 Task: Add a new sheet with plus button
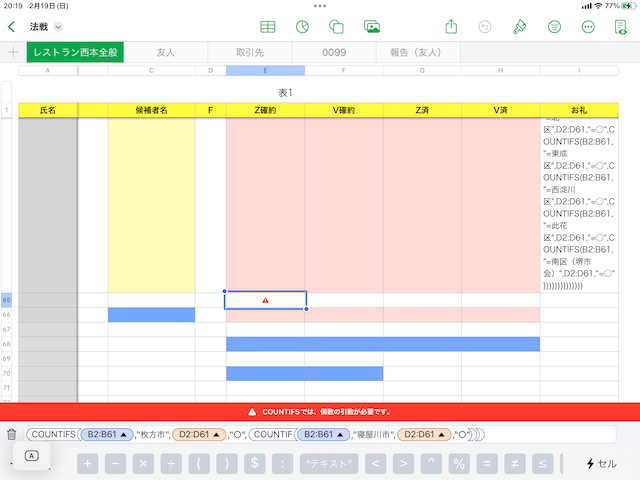click(13, 52)
